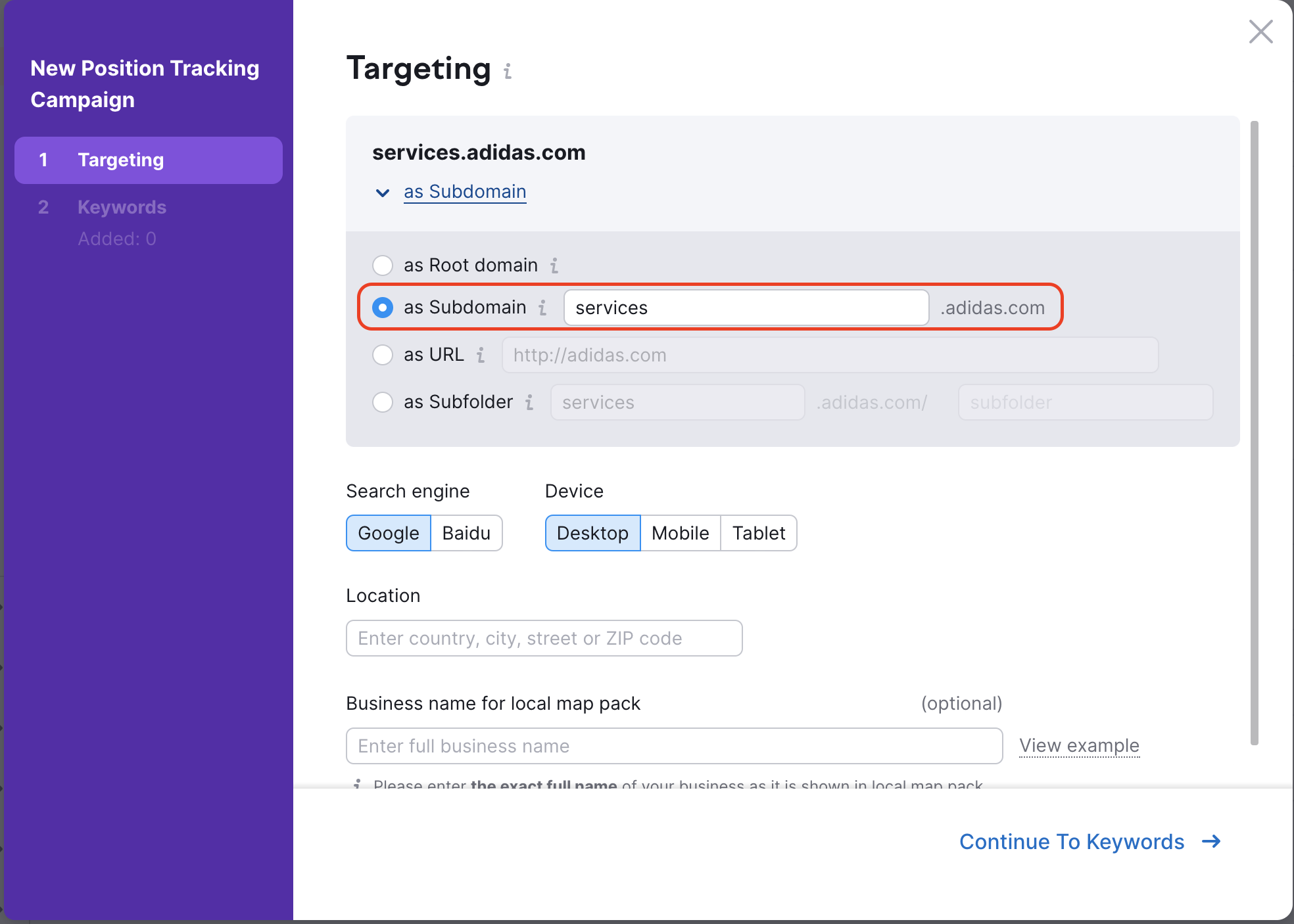Viewport: 1294px width, 924px height.
Task: Open the Targeting heading info icon
Action: 508,71
